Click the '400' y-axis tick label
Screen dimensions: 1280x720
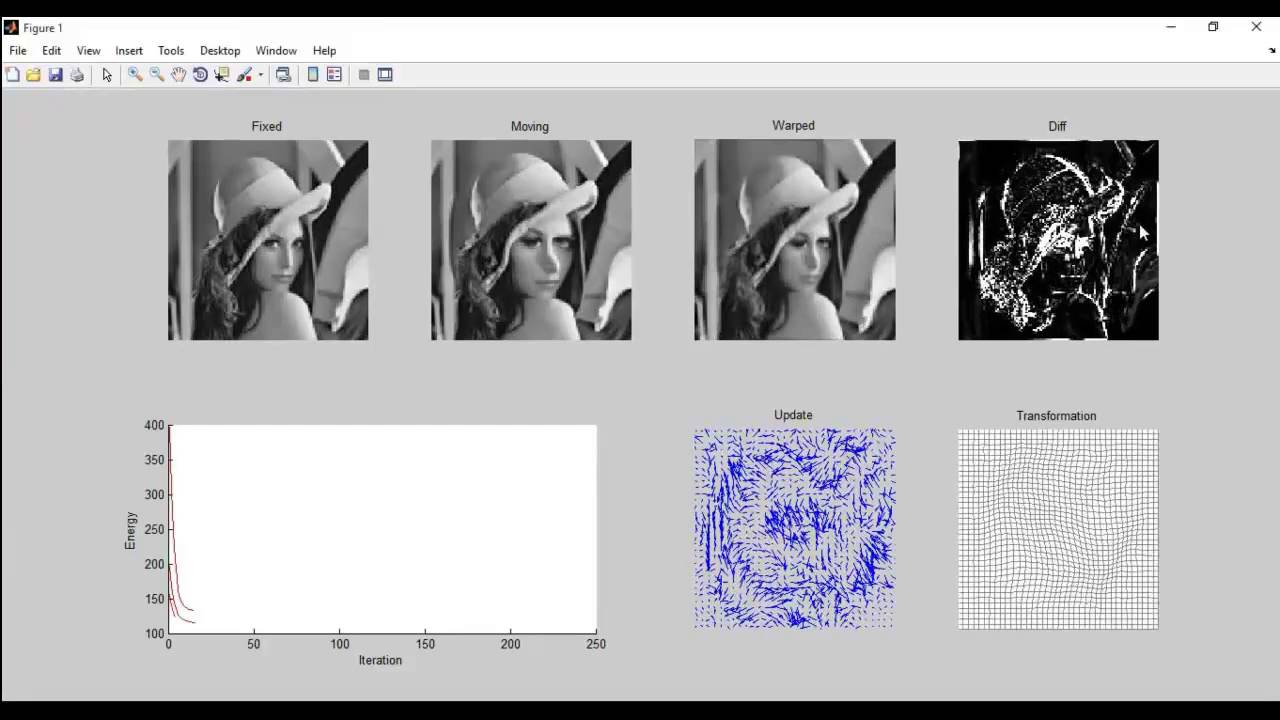tap(154, 426)
